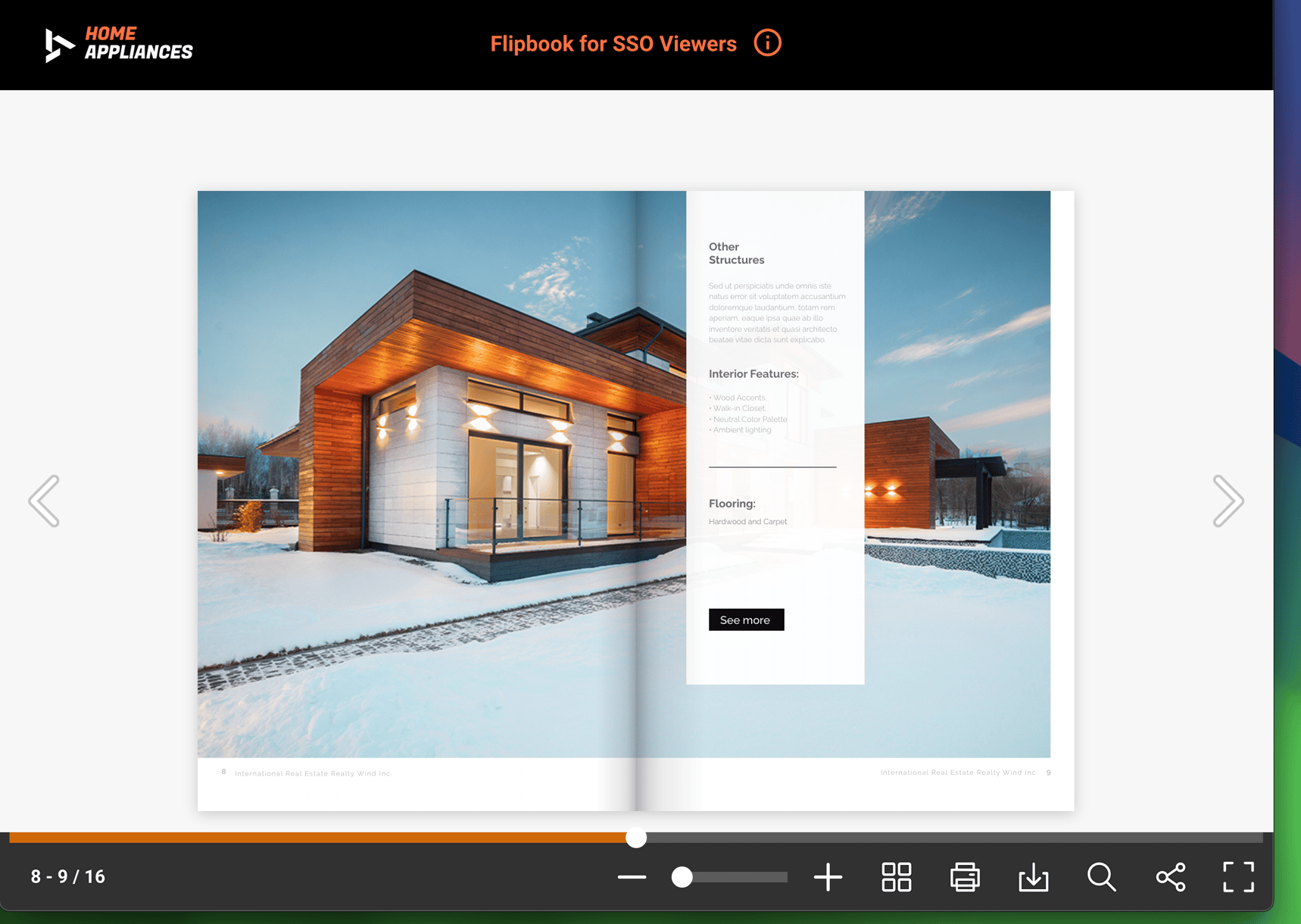
Task: Zoom in with the plus icon
Action: [828, 877]
